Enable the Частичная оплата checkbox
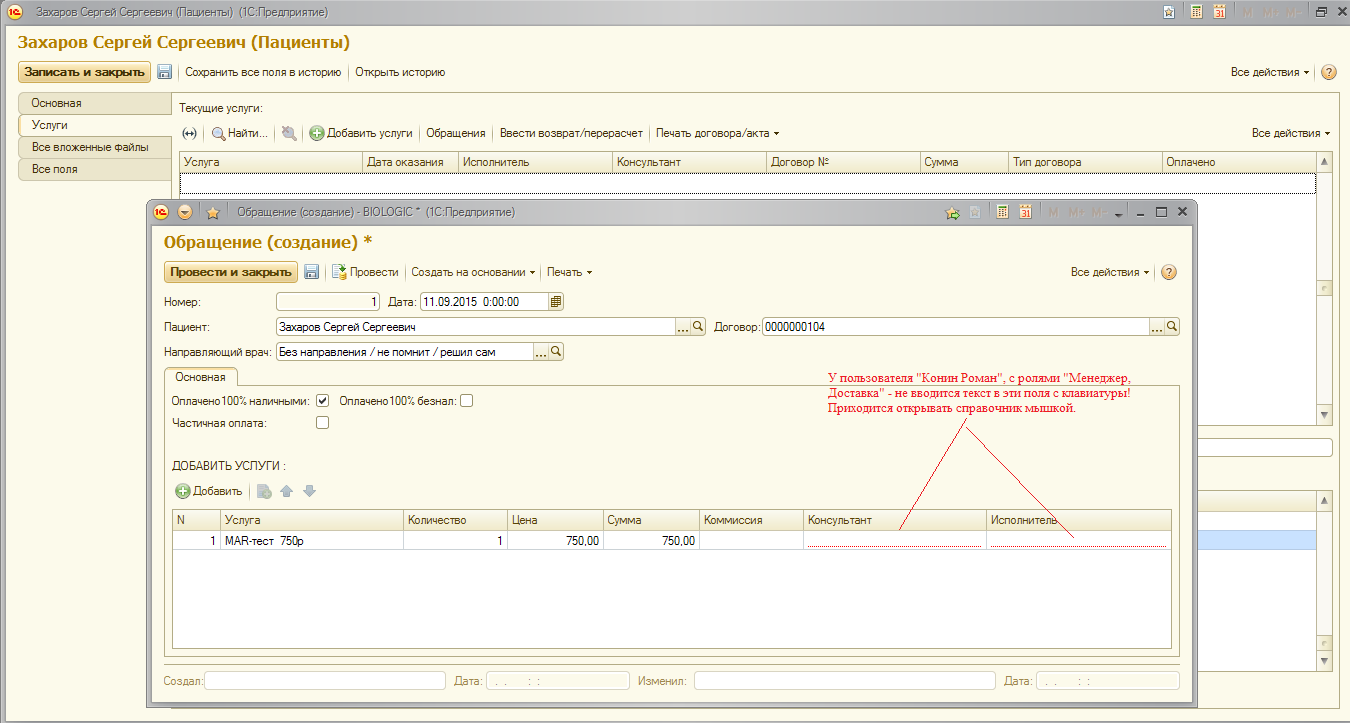Screen dimensions: 1350x723 pyautogui.click(x=323, y=423)
